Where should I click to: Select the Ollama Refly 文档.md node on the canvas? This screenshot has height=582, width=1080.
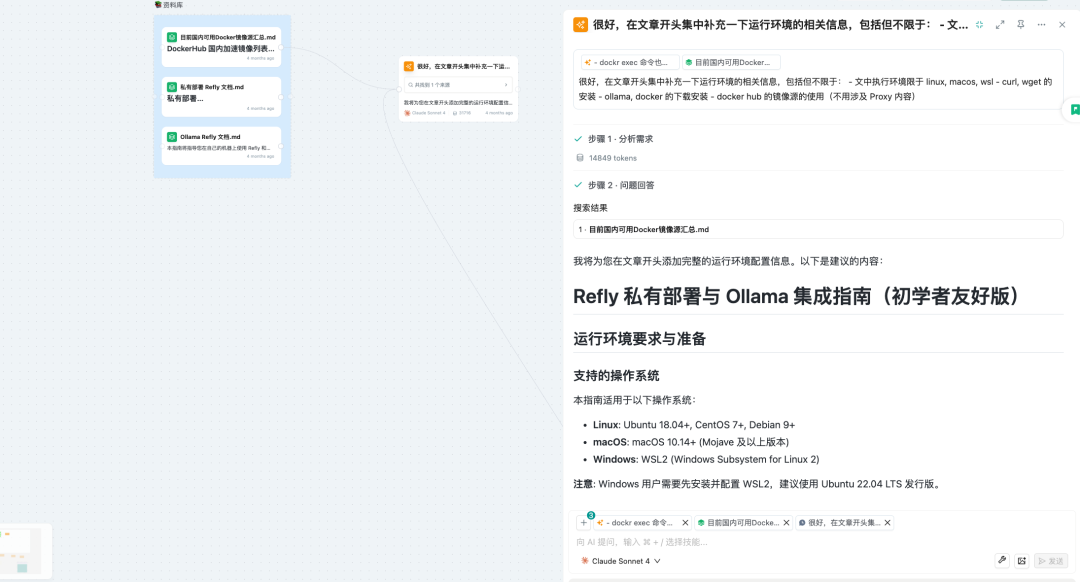tap(221, 146)
